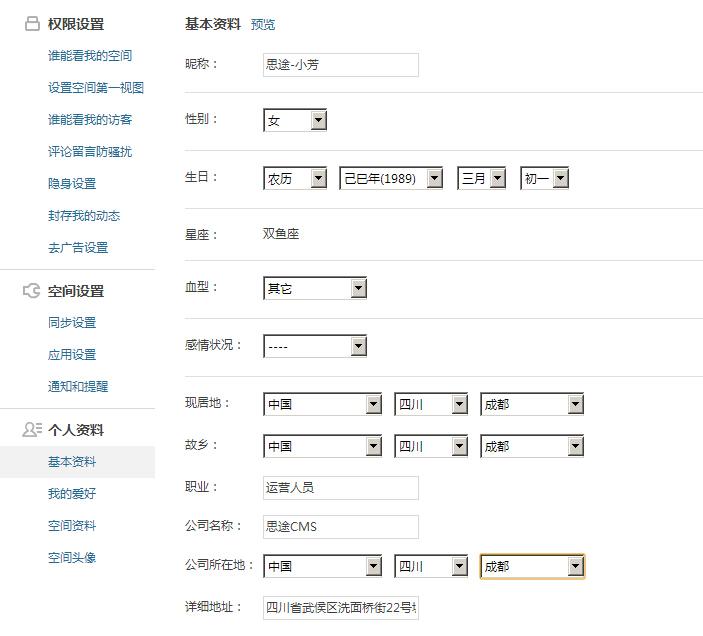Click the person icon beside 个人资料
This screenshot has width=703, height=636.
[32, 430]
